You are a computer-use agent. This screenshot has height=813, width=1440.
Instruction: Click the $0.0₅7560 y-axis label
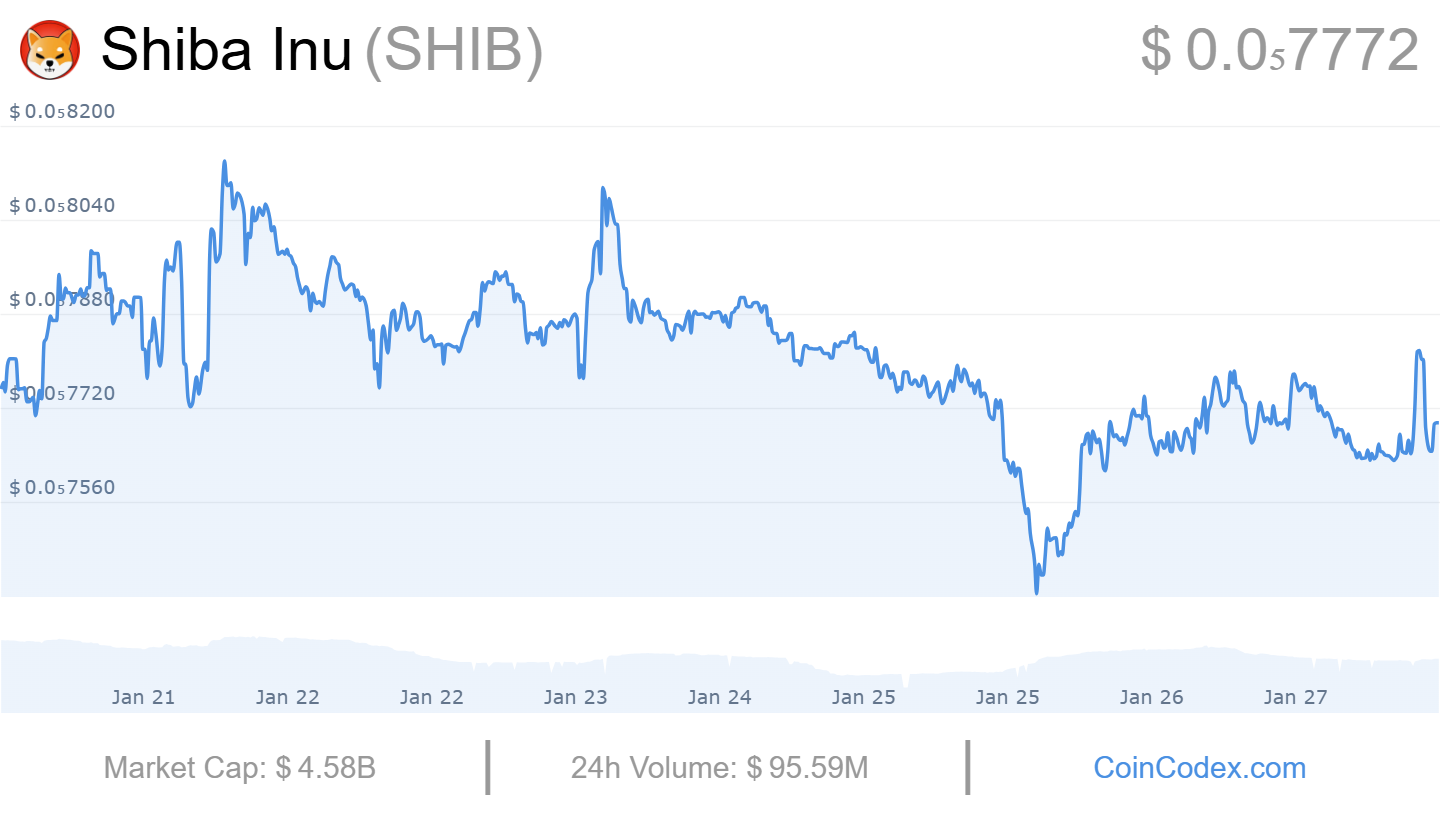(62, 487)
